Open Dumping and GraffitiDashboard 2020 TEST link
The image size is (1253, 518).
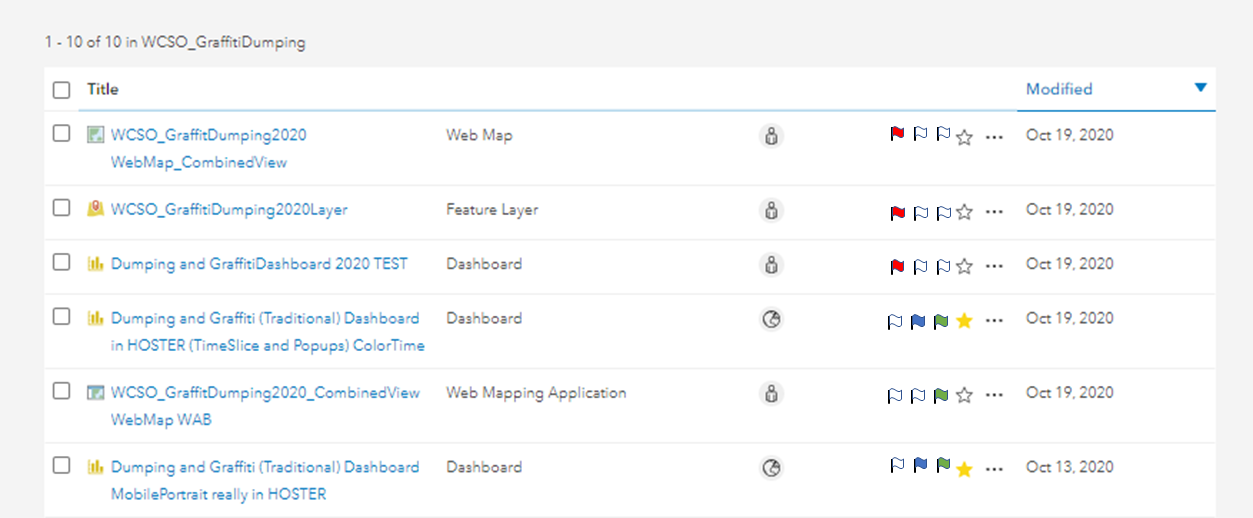point(259,264)
